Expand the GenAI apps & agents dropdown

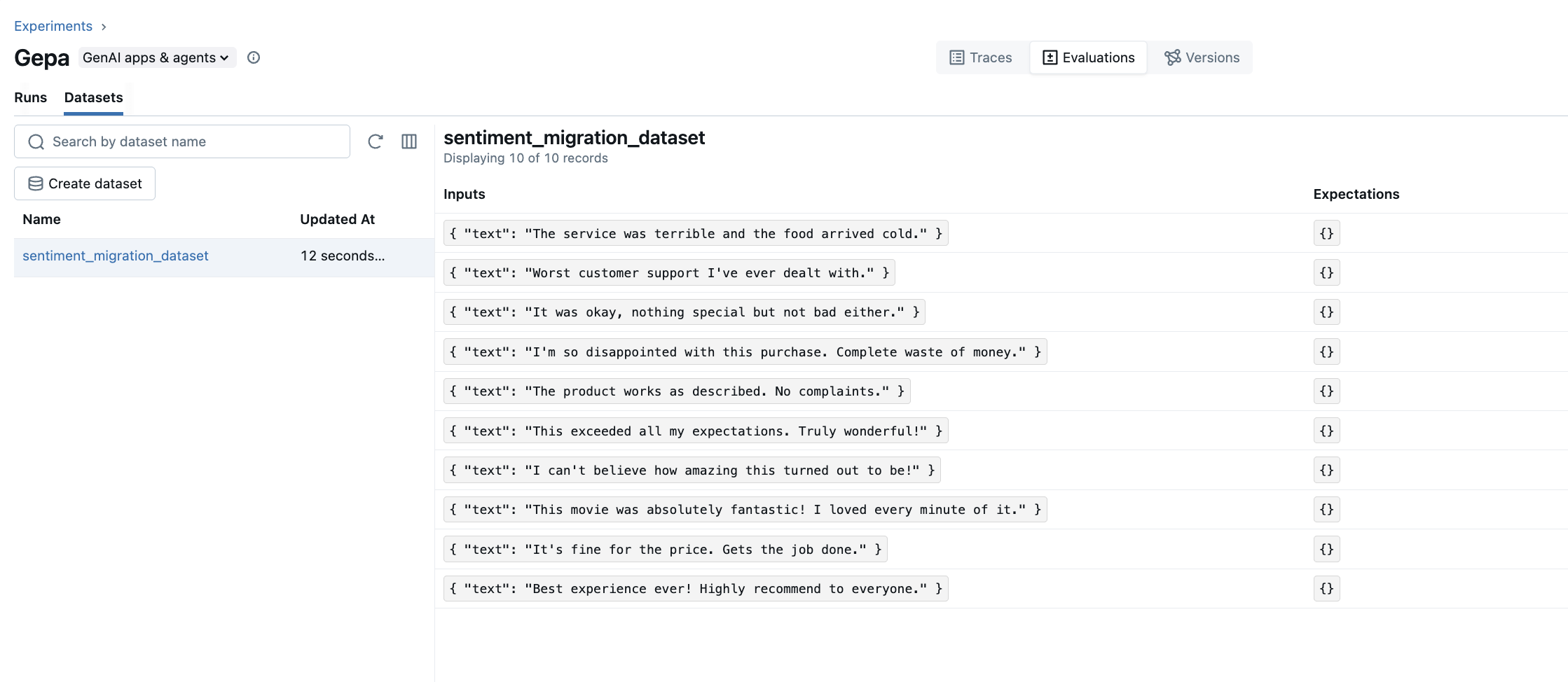156,57
